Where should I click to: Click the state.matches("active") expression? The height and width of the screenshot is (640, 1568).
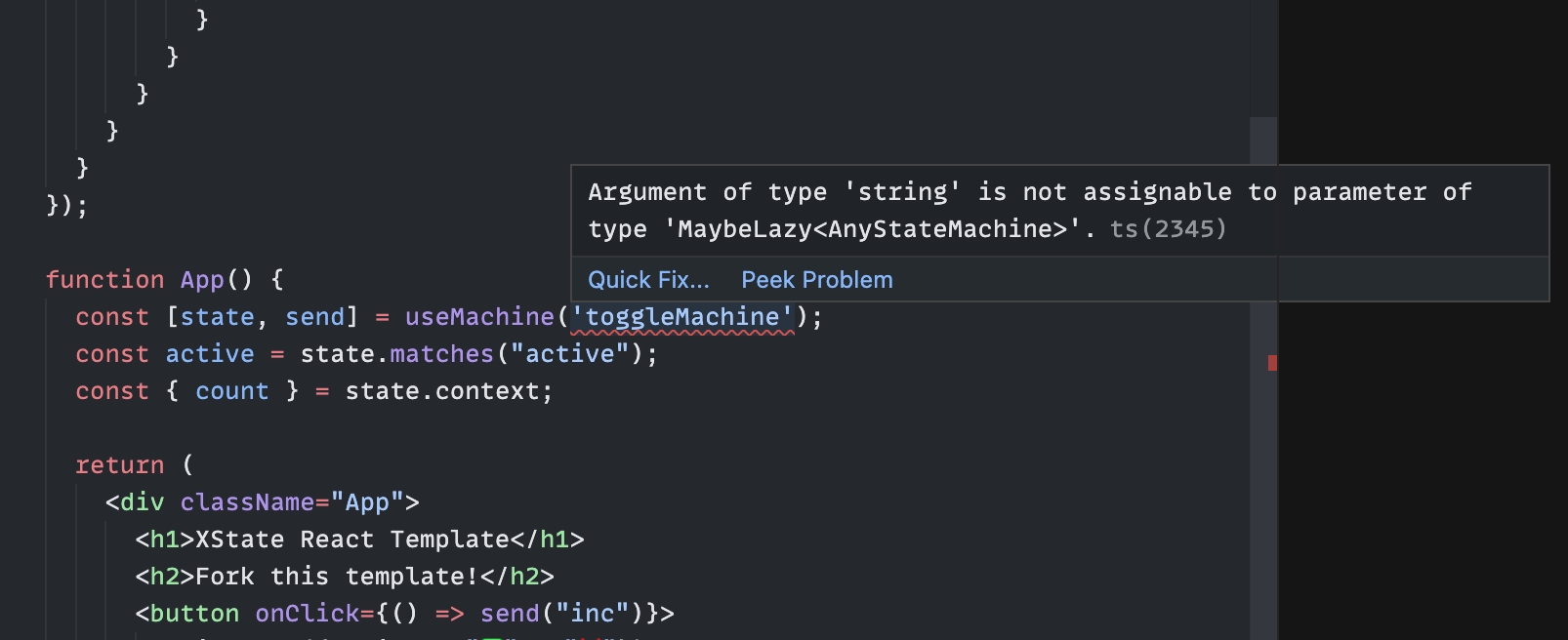point(472,354)
